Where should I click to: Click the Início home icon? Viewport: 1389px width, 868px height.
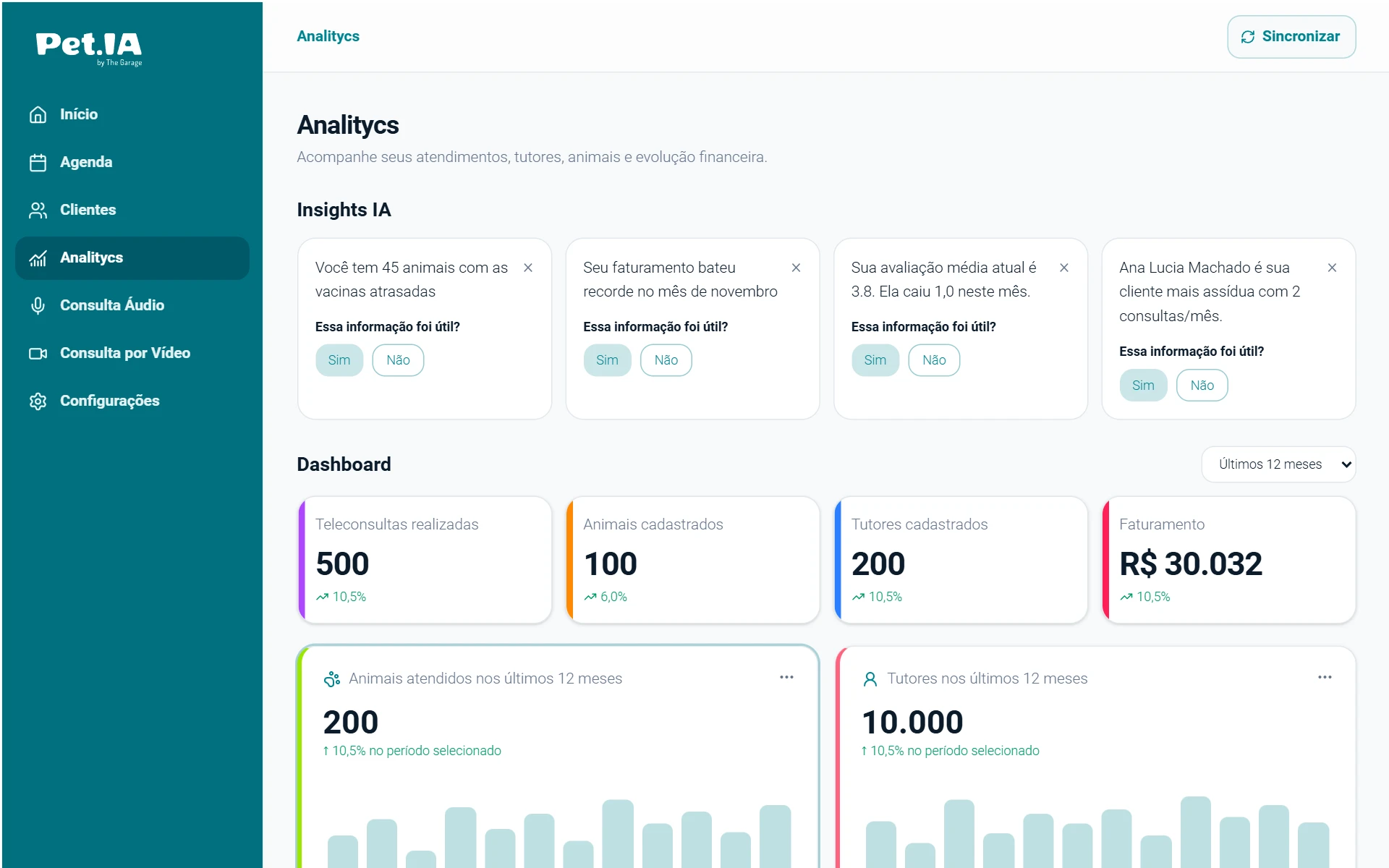pyautogui.click(x=38, y=114)
